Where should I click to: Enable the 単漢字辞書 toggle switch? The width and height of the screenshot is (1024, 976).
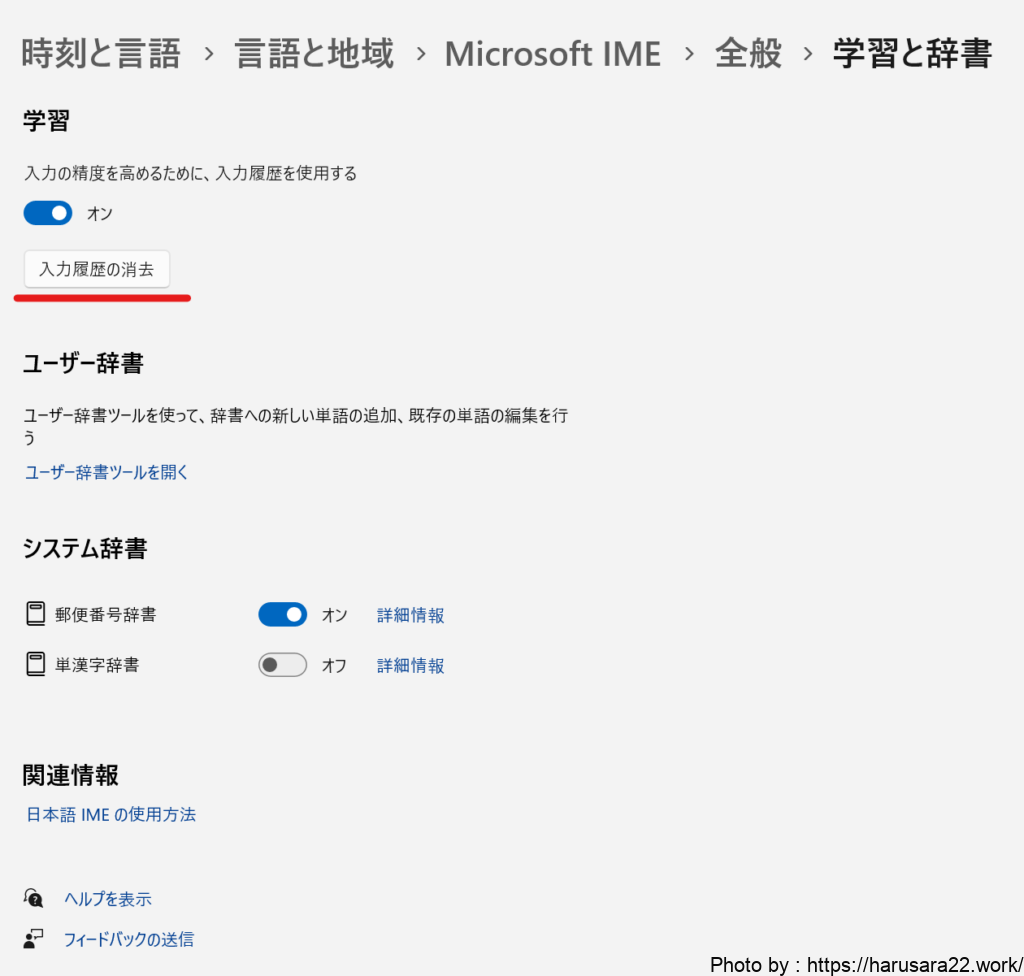[x=282, y=665]
